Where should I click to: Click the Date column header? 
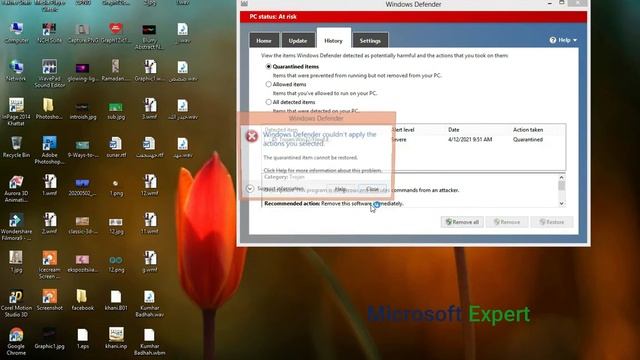453,130
